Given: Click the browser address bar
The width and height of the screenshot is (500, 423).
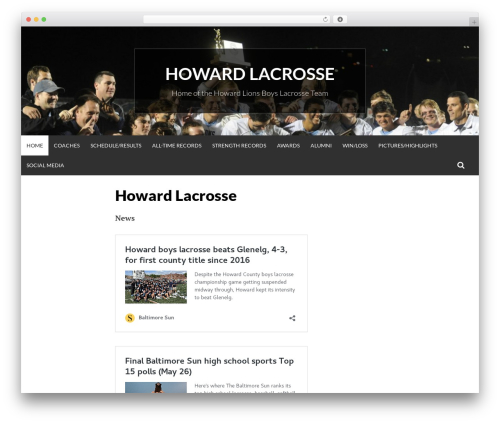Looking at the screenshot, I should pos(237,19).
